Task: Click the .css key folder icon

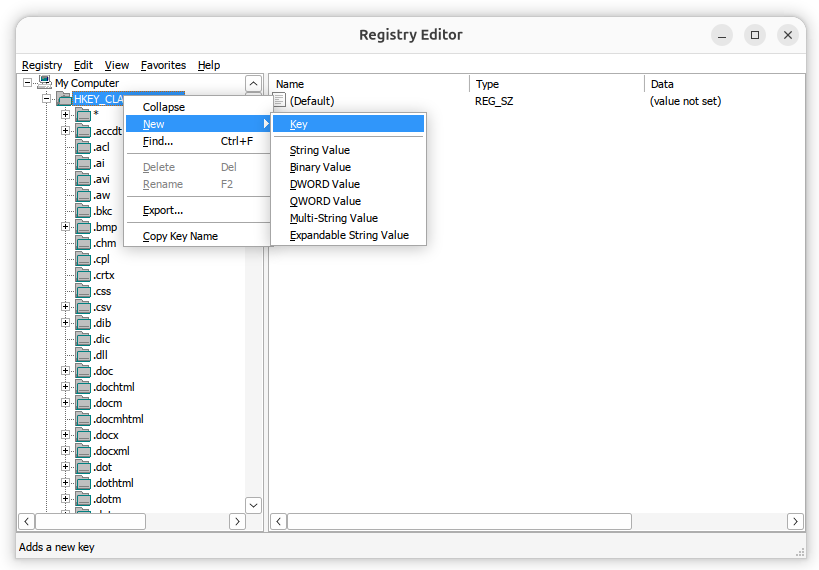Action: (83, 291)
